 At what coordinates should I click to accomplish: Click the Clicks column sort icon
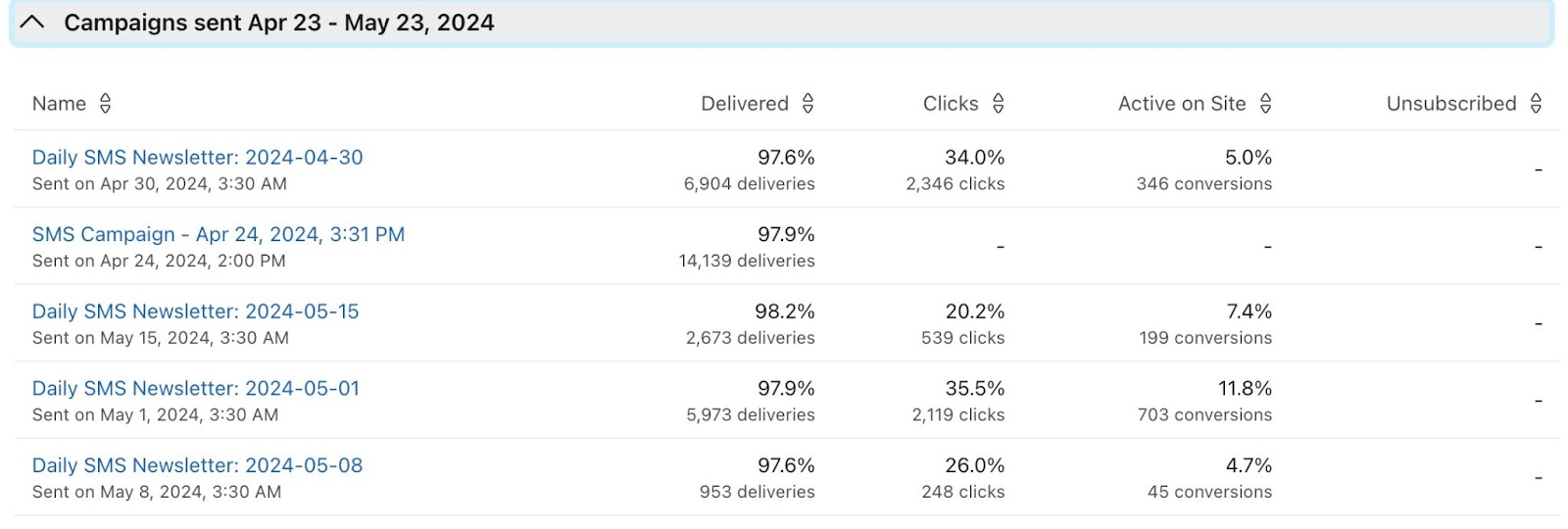pos(998,104)
